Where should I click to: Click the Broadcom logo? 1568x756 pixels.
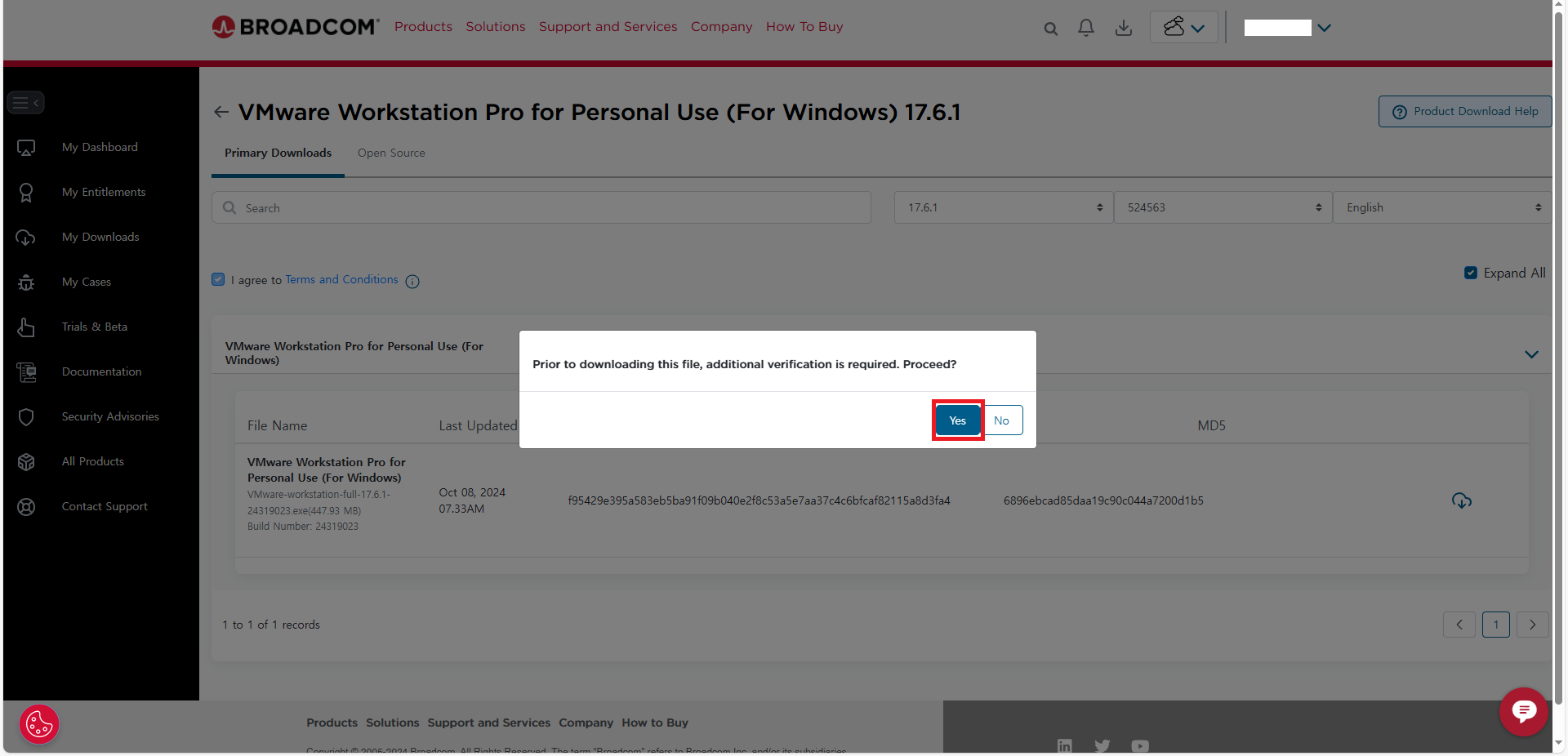point(296,27)
